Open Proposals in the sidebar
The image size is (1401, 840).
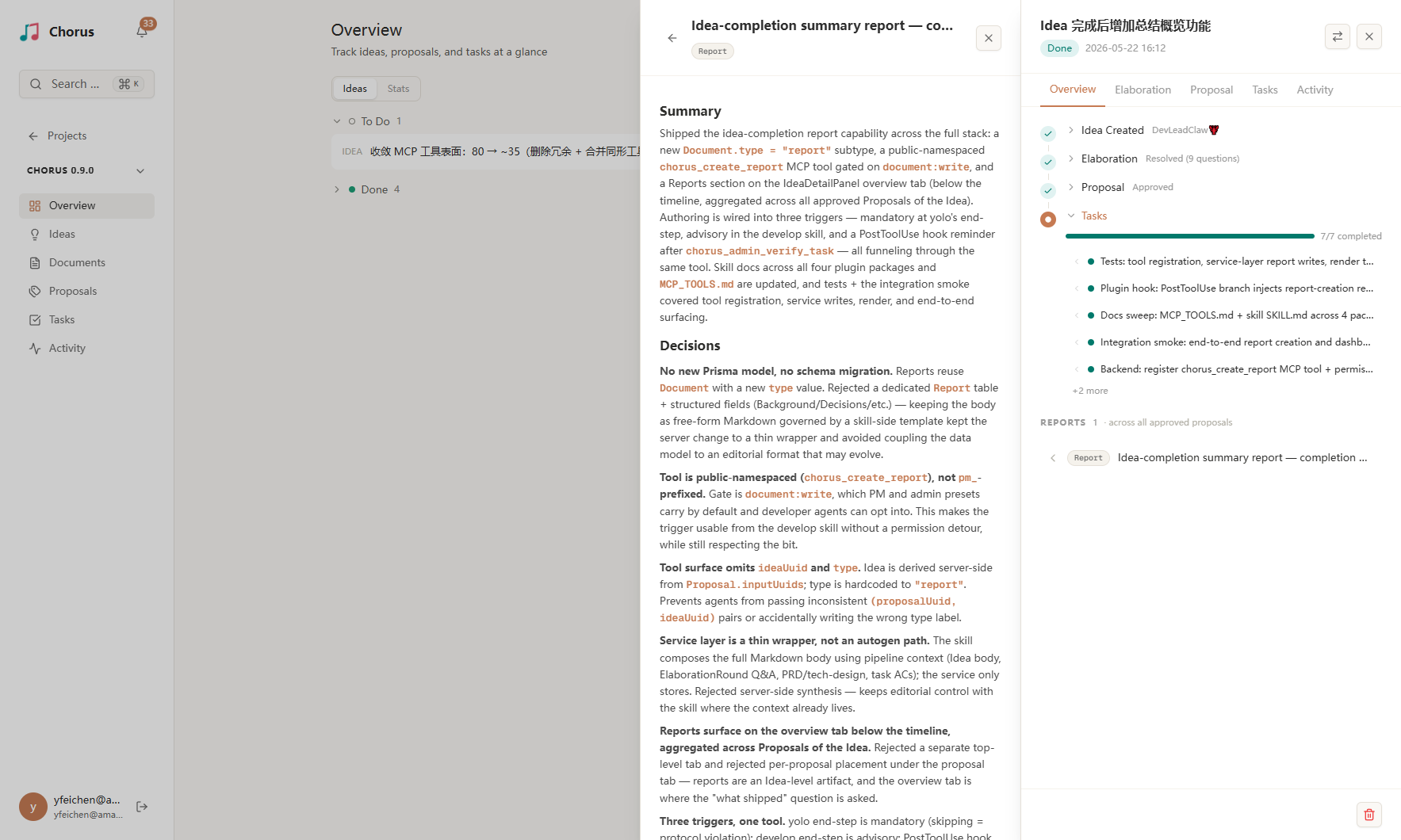(x=86, y=291)
